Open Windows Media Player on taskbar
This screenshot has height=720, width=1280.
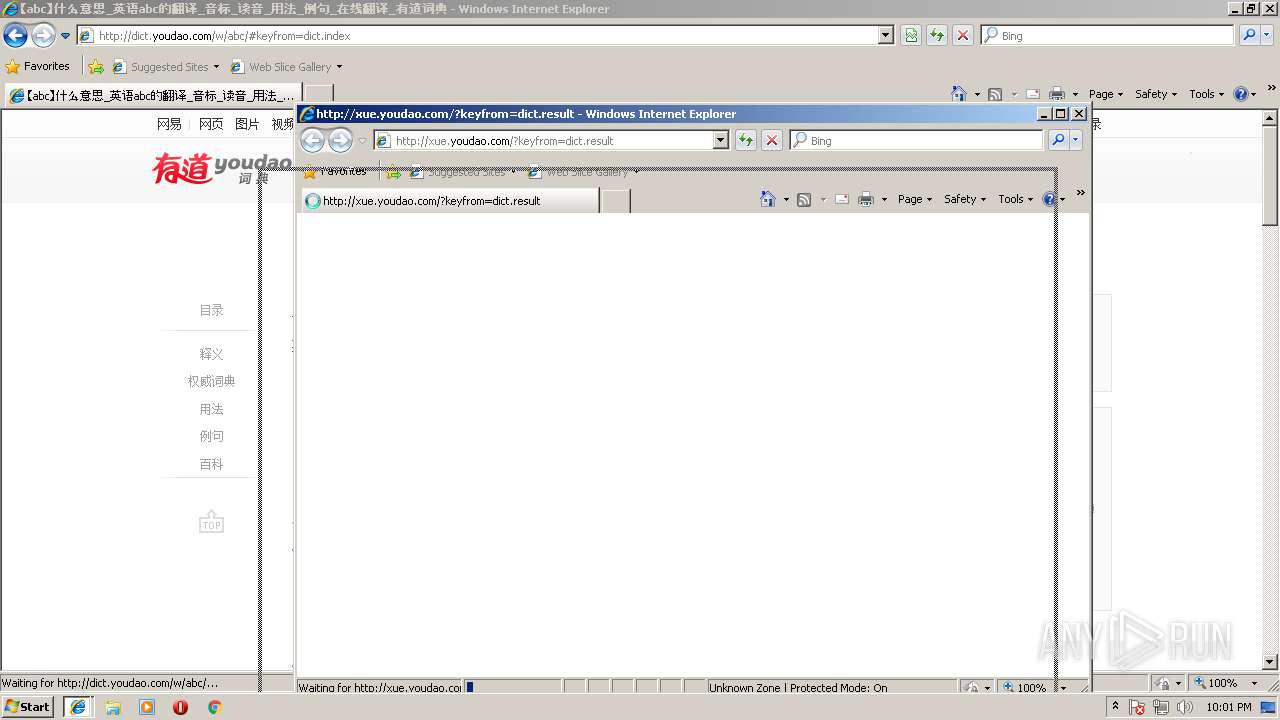tap(147, 707)
